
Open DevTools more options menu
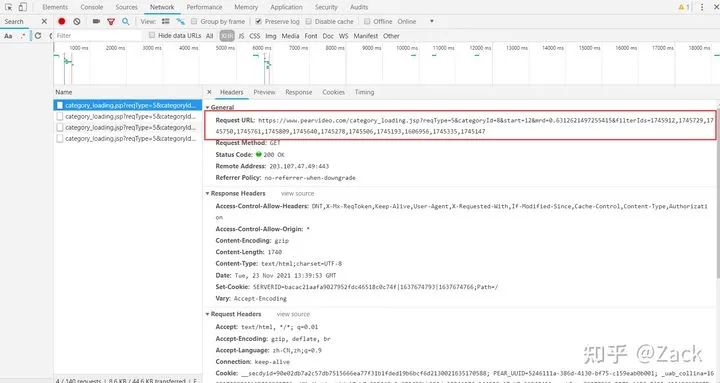(x=702, y=7)
